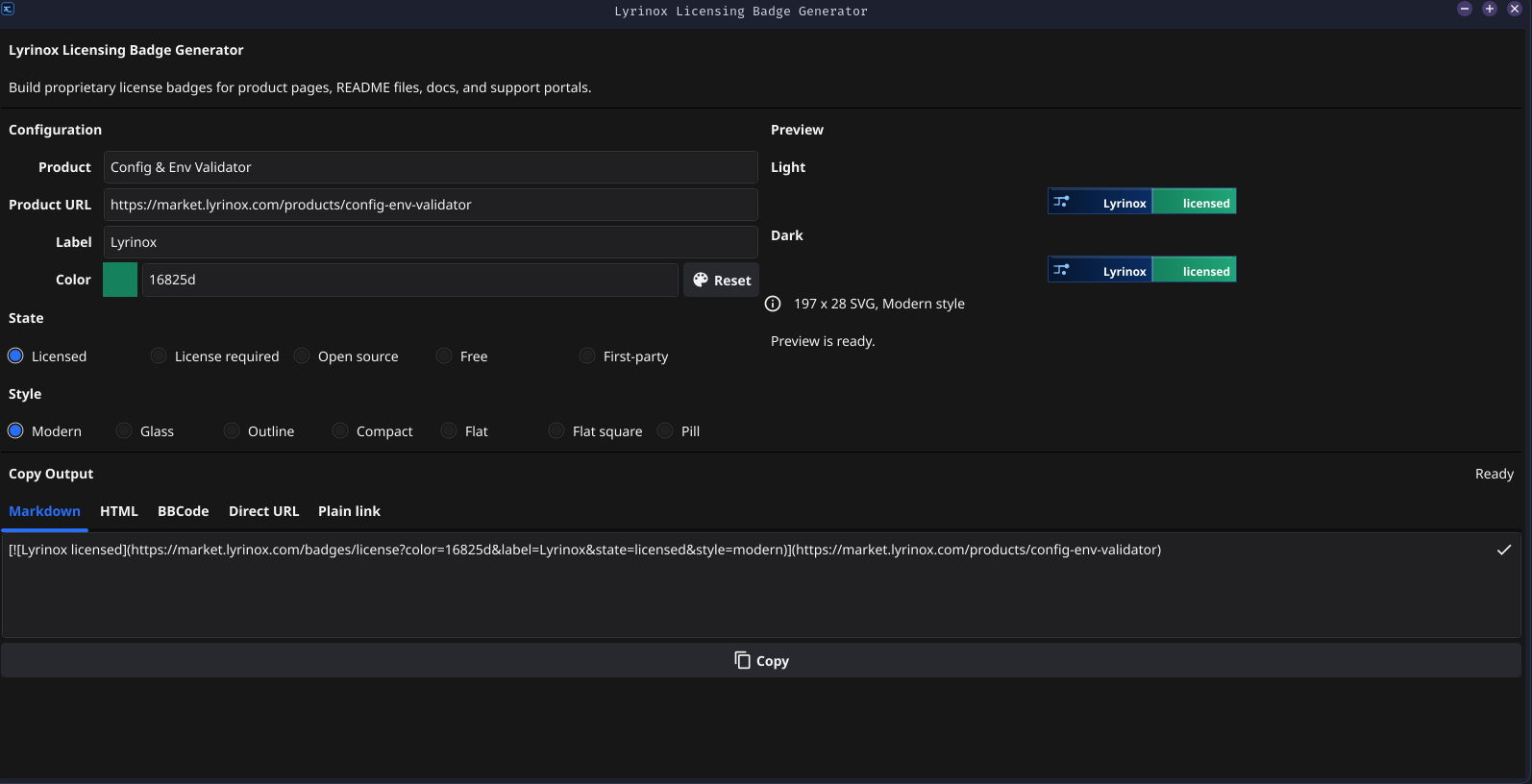Select the First-party state
Viewport: 1532px width, 784px height.
(x=624, y=356)
